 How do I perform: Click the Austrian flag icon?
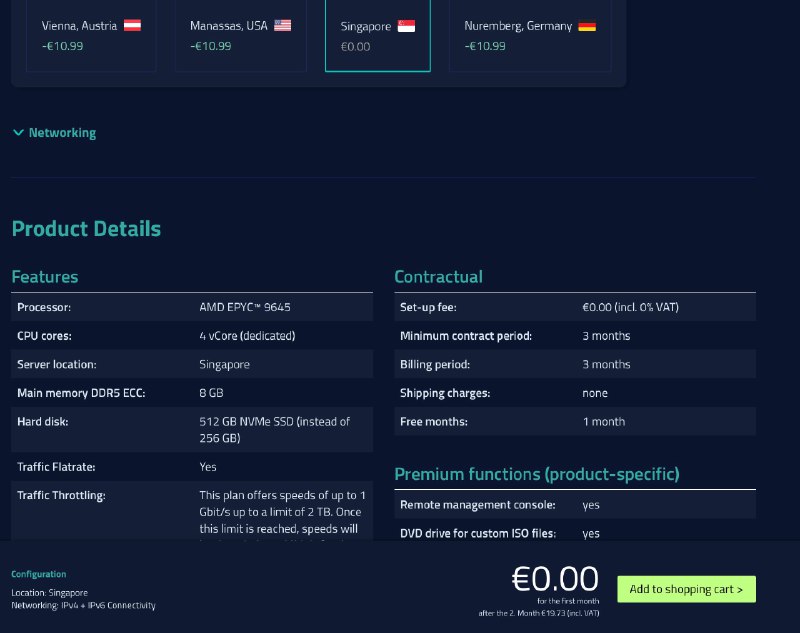(x=132, y=25)
